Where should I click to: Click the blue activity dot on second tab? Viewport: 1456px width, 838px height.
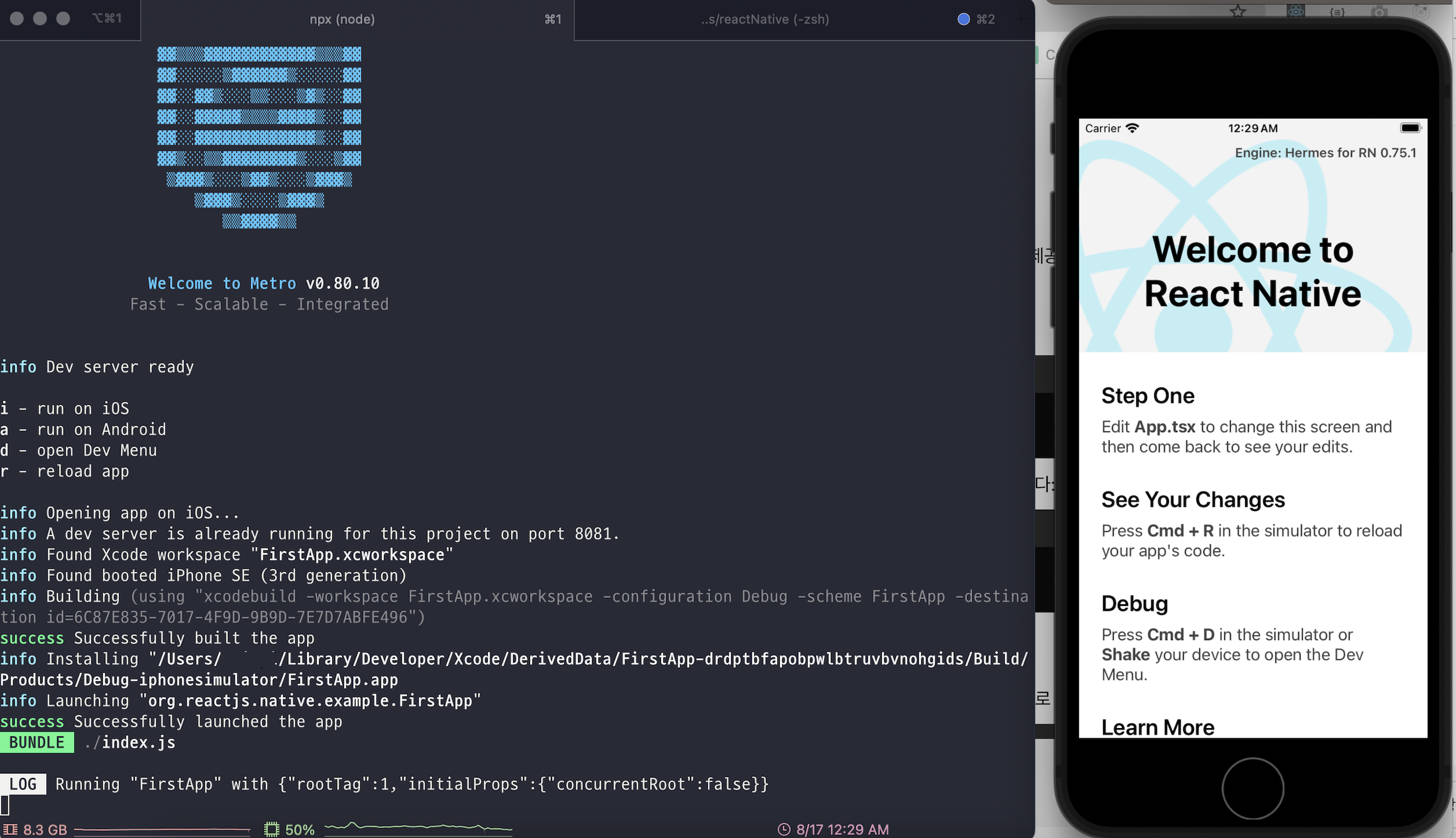pyautogui.click(x=963, y=19)
